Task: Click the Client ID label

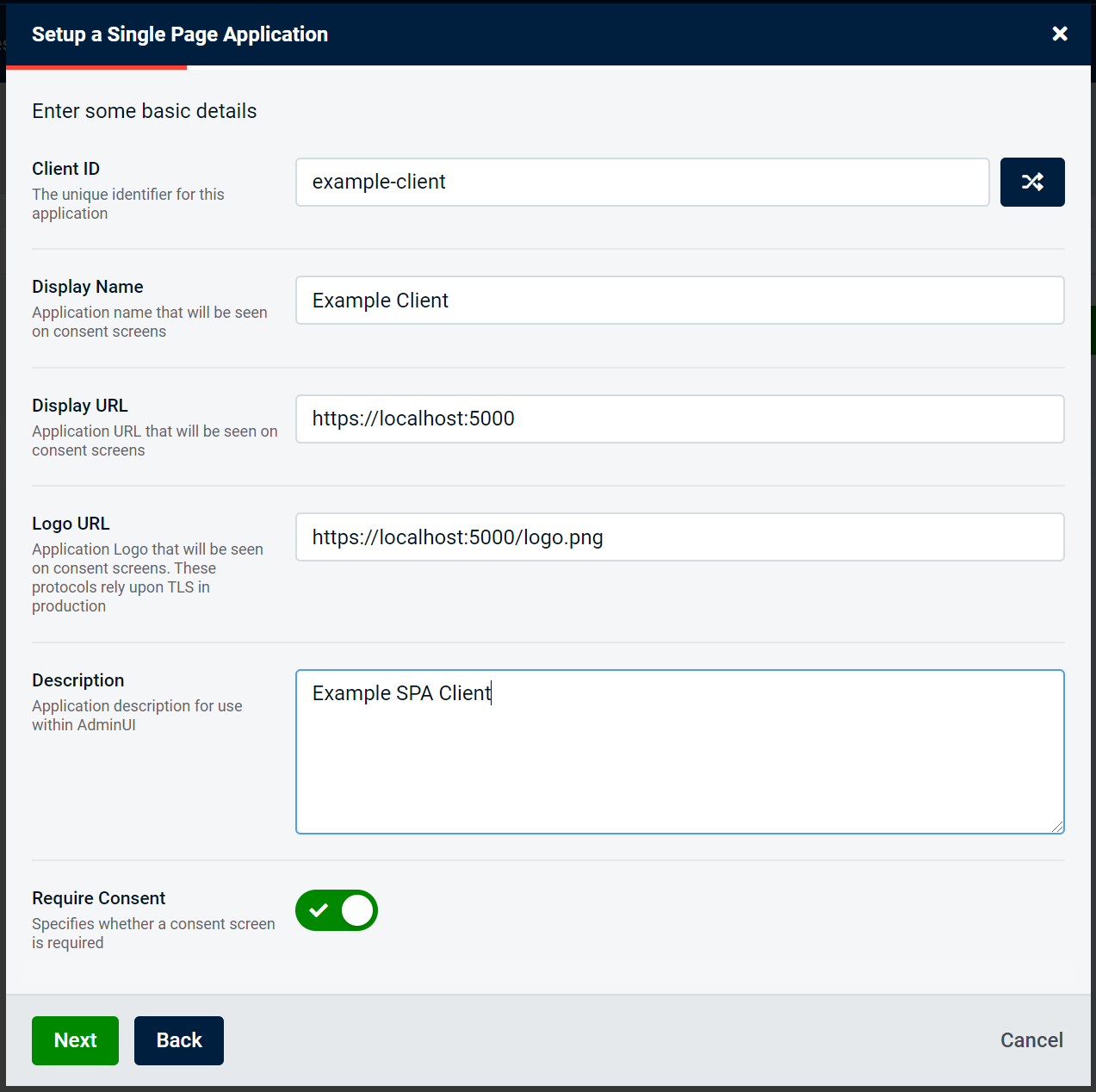Action: point(66,169)
